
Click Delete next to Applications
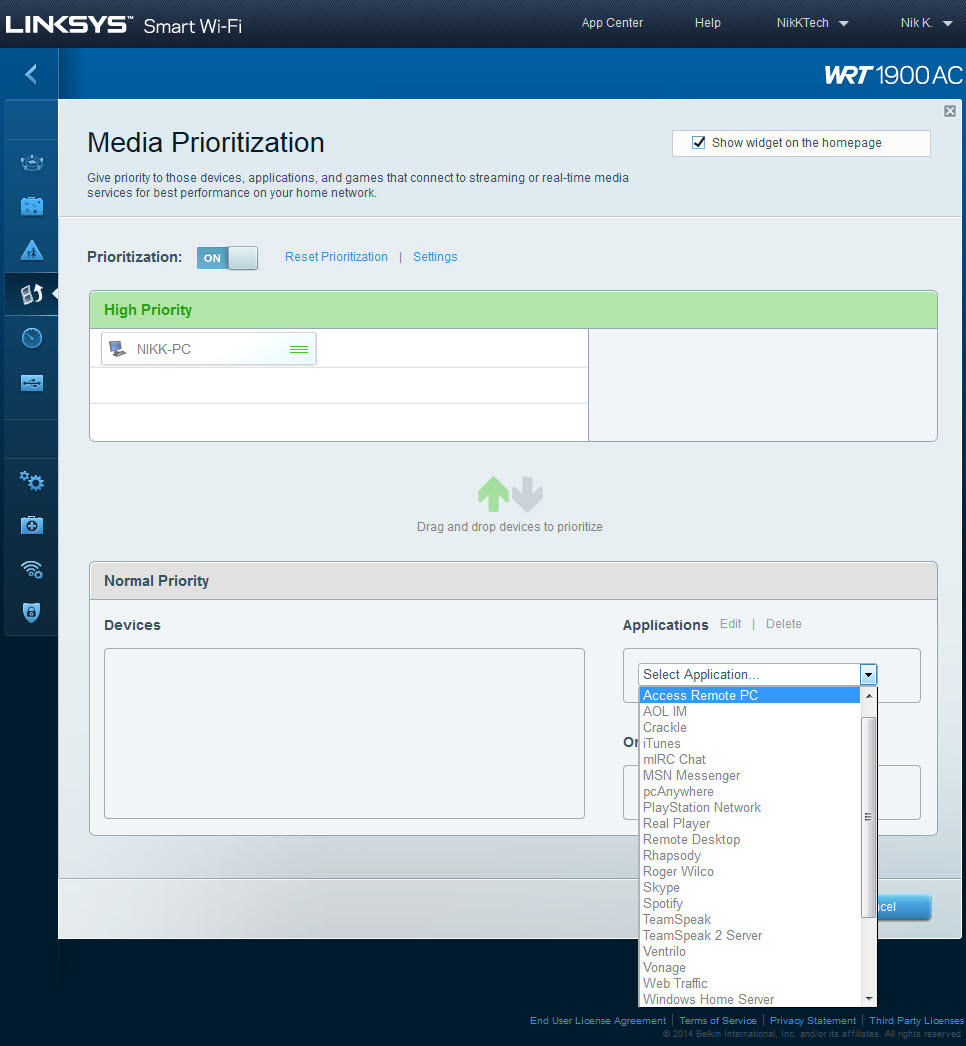(783, 624)
